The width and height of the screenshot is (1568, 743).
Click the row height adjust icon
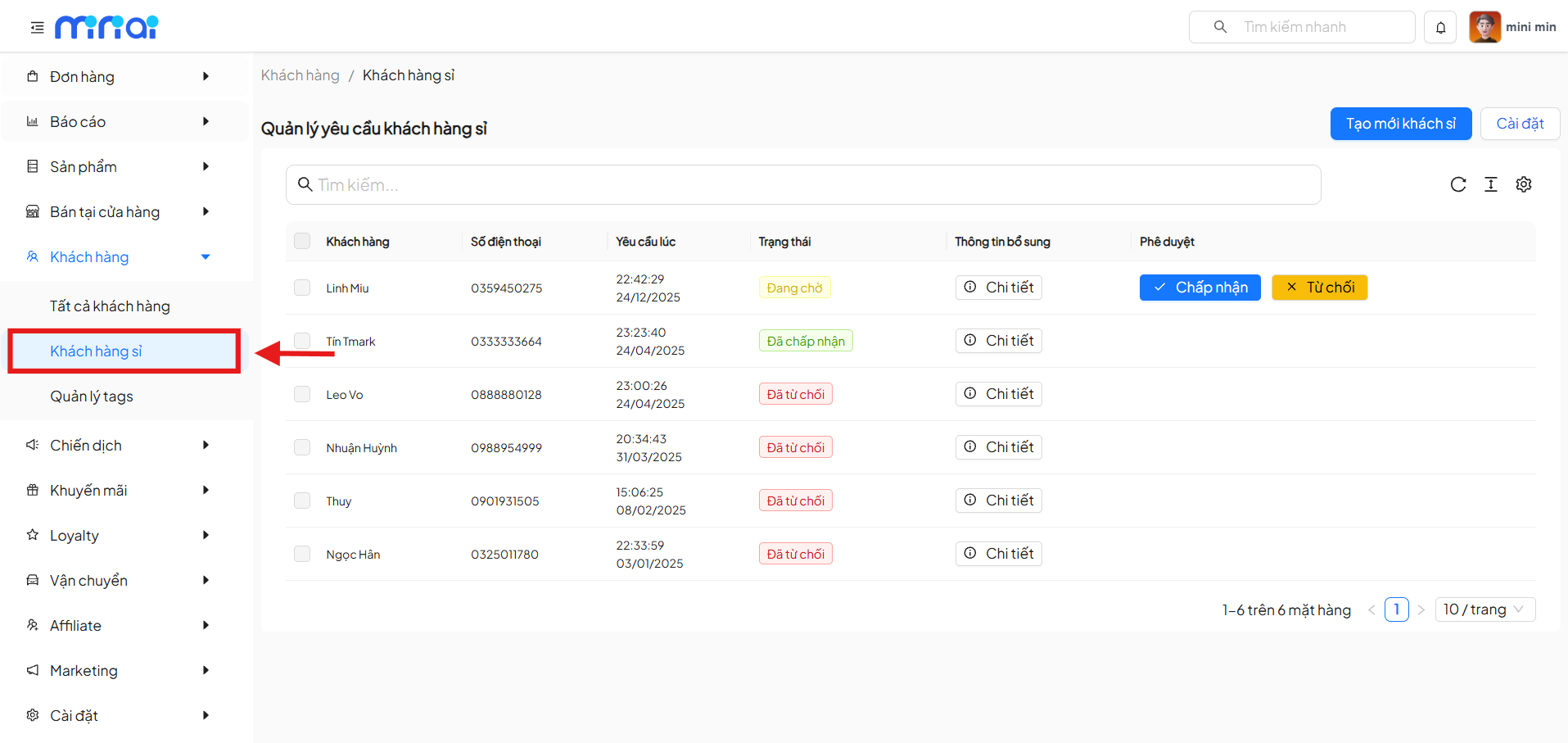point(1490,184)
